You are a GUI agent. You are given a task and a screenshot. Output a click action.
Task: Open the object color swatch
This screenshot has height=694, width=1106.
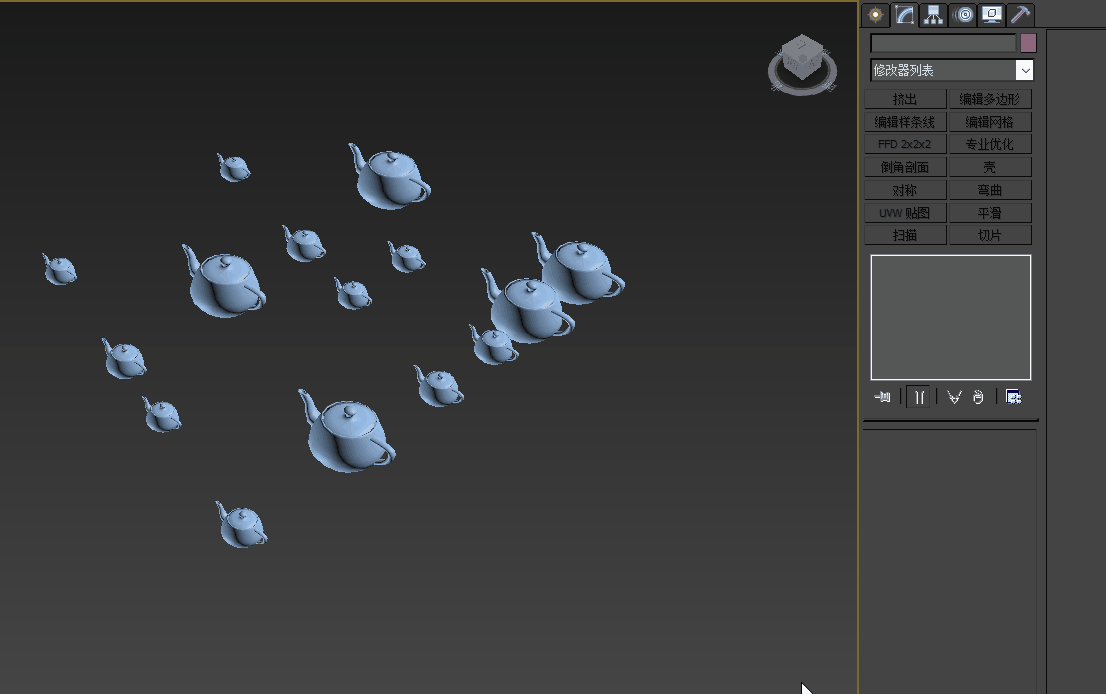pos(1028,43)
